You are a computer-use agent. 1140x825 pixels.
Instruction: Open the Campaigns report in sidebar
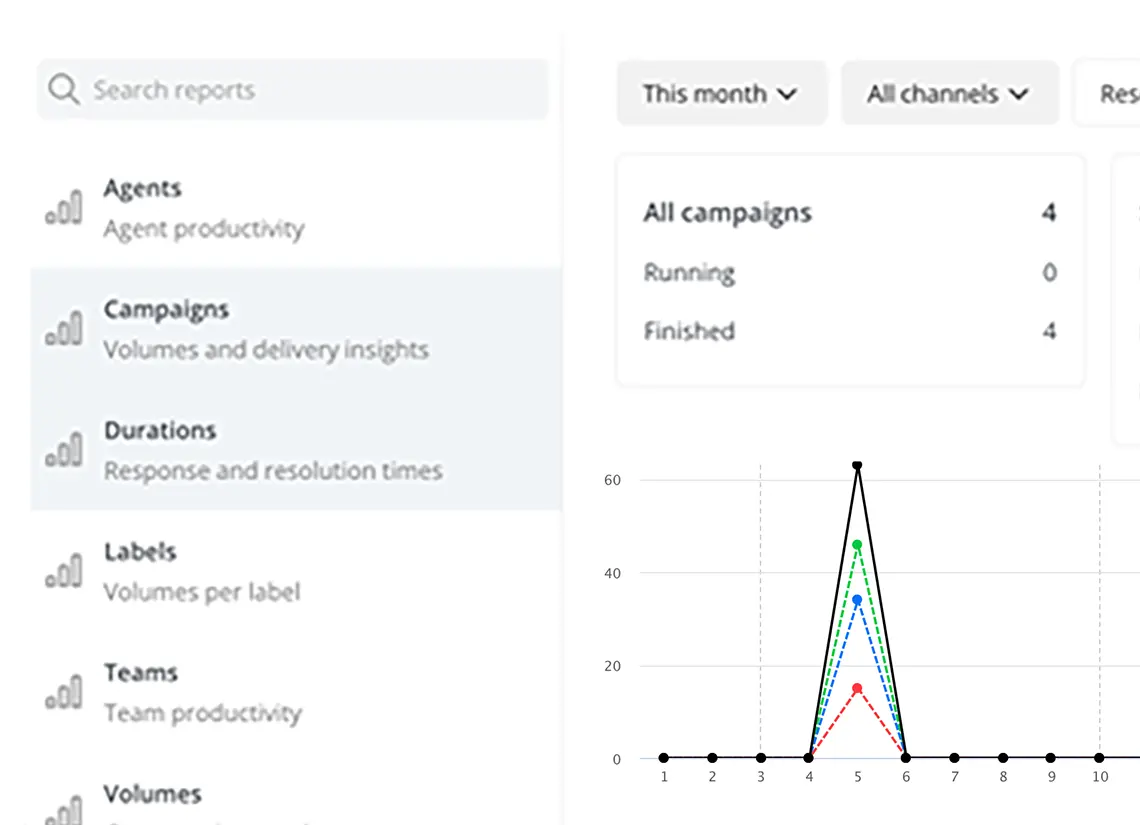[x=266, y=329]
